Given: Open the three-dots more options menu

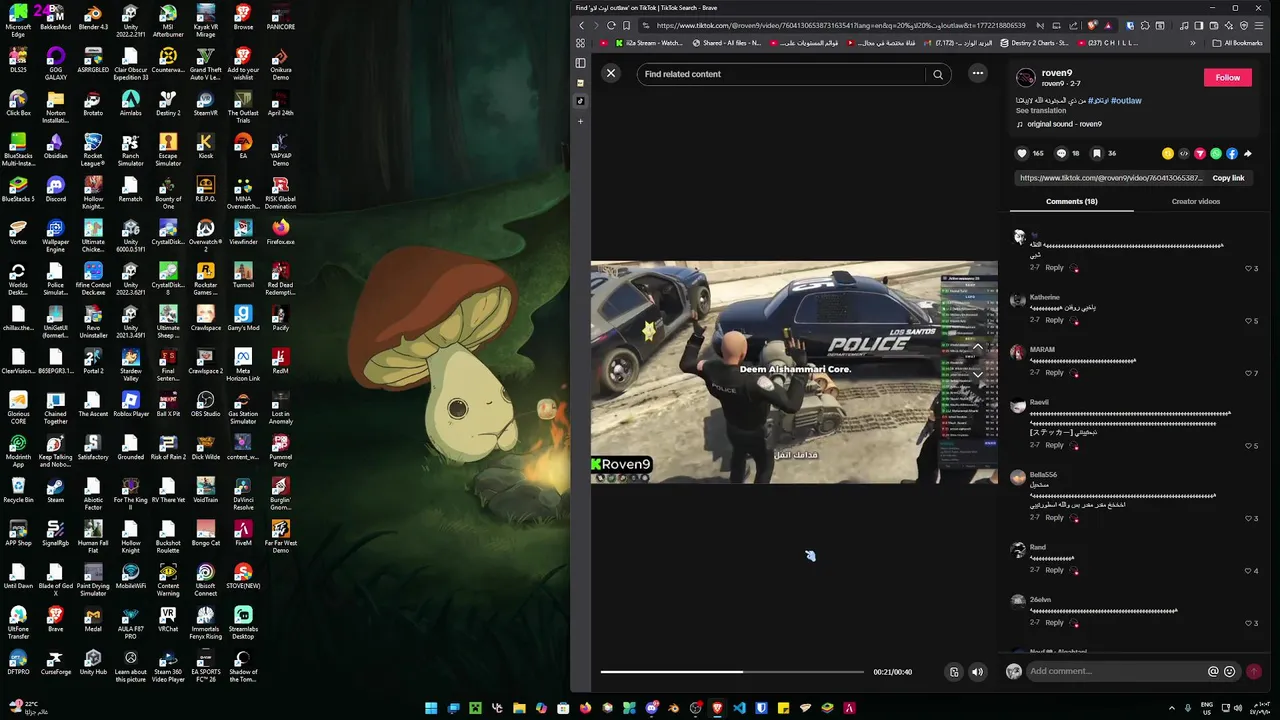Looking at the screenshot, I should click(x=978, y=73).
